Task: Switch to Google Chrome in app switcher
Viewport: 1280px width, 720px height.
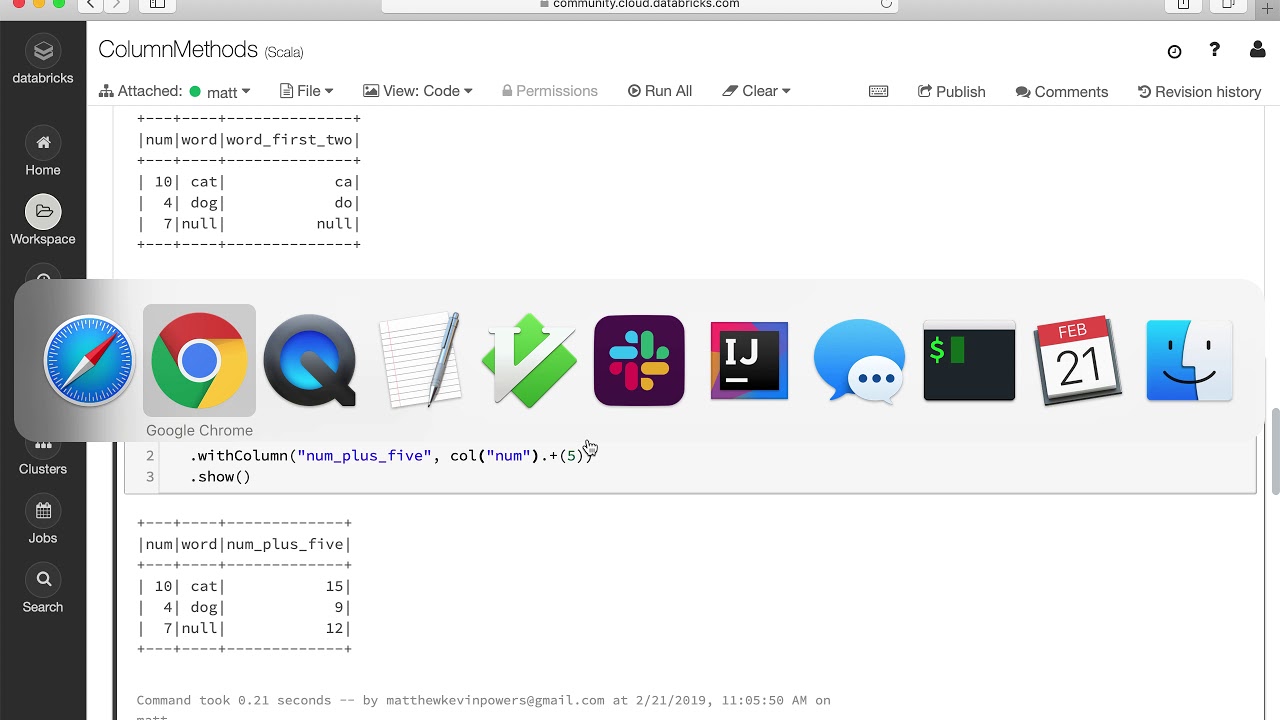Action: pos(199,361)
